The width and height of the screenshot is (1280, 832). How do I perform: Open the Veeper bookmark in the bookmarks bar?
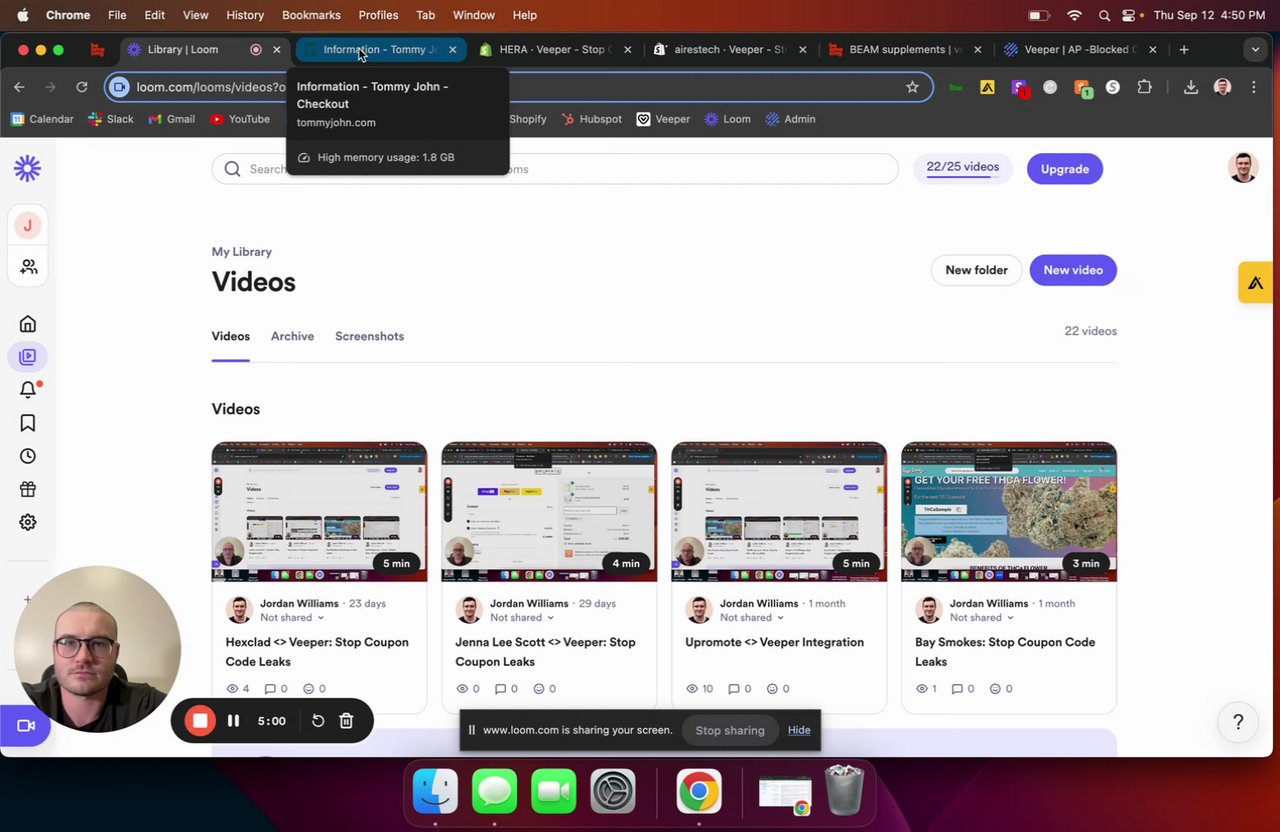[664, 119]
